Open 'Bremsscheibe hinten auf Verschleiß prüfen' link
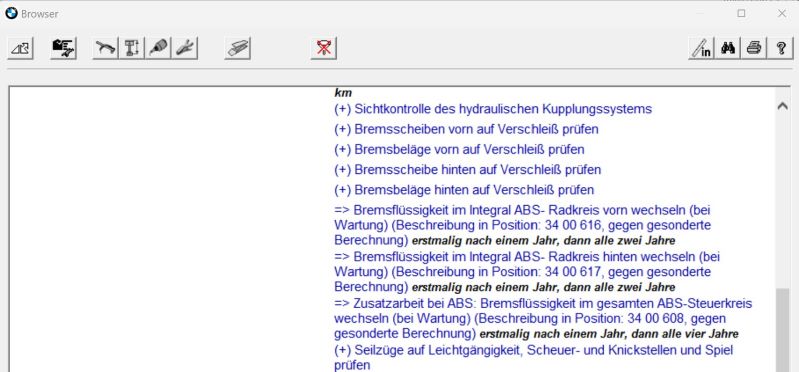799x372 pixels. (468, 169)
